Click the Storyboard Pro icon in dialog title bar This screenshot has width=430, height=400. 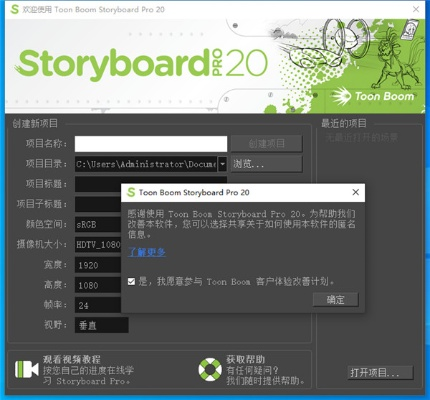(x=131, y=192)
